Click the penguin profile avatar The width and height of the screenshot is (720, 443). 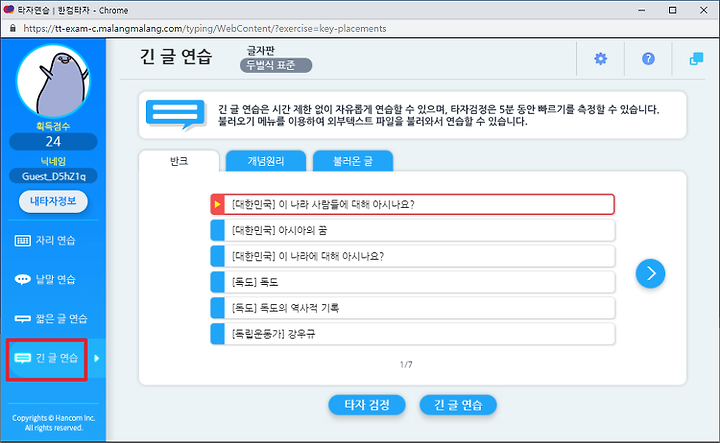[53, 81]
